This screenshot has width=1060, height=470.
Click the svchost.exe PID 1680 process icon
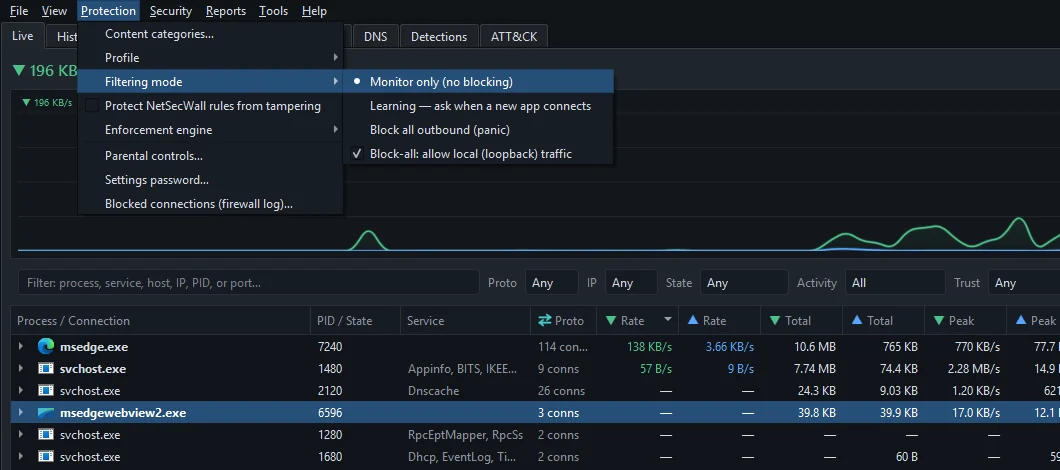coord(45,456)
